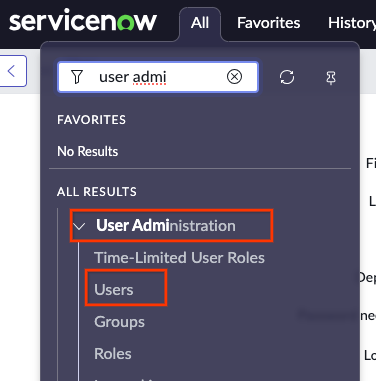Refresh the navigator menu results
The image size is (376, 381).
287,77
